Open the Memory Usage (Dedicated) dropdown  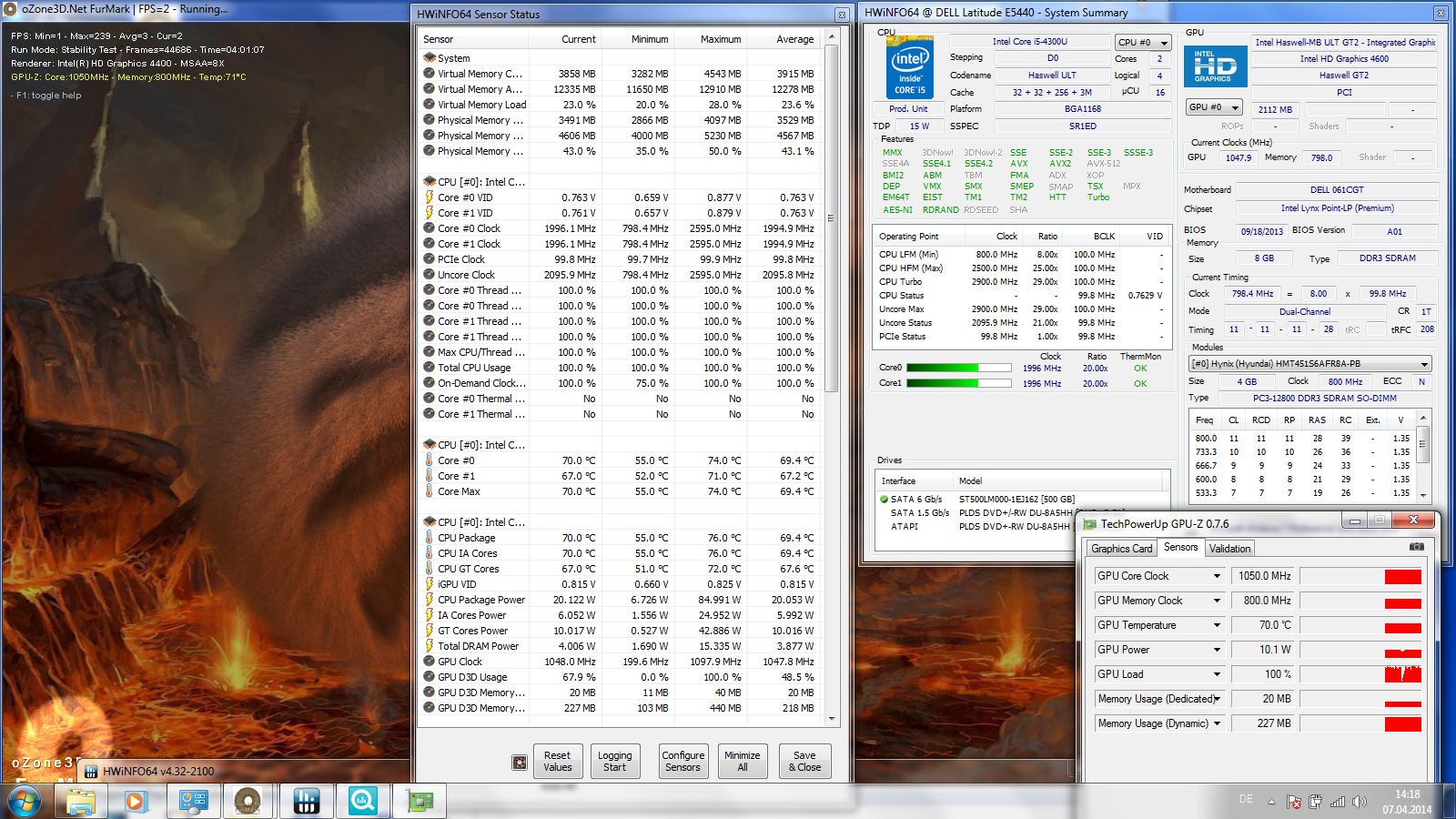pyautogui.click(x=1217, y=699)
